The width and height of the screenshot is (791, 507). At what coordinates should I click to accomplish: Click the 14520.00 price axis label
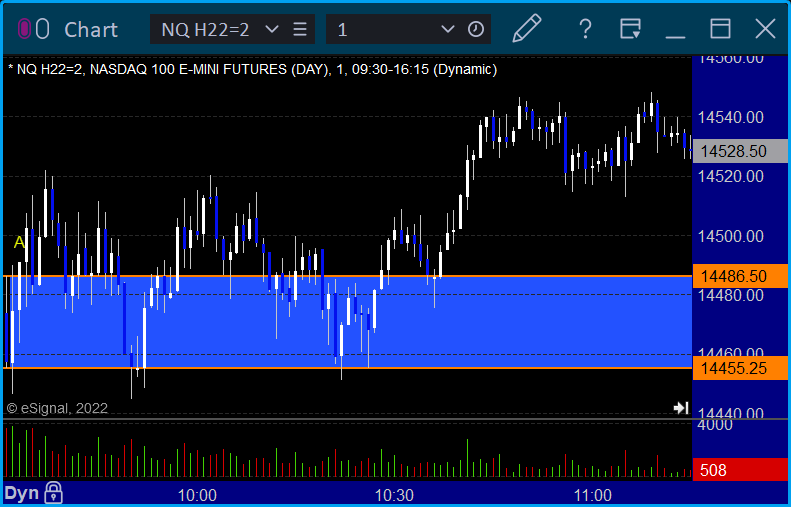tap(730, 177)
